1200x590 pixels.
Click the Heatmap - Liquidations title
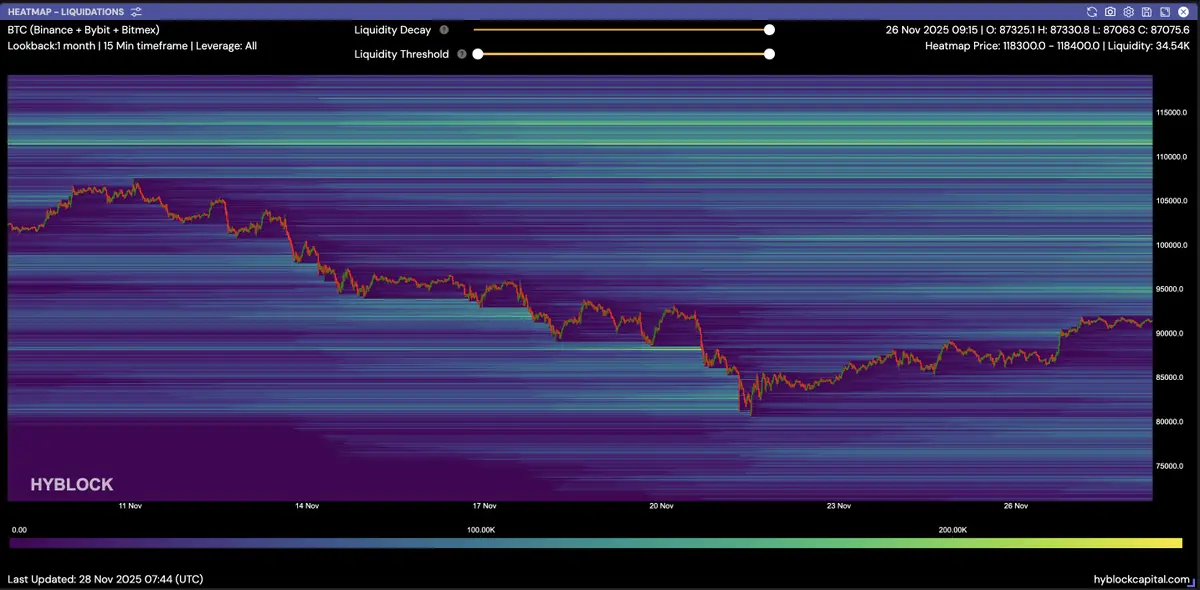tap(66, 11)
